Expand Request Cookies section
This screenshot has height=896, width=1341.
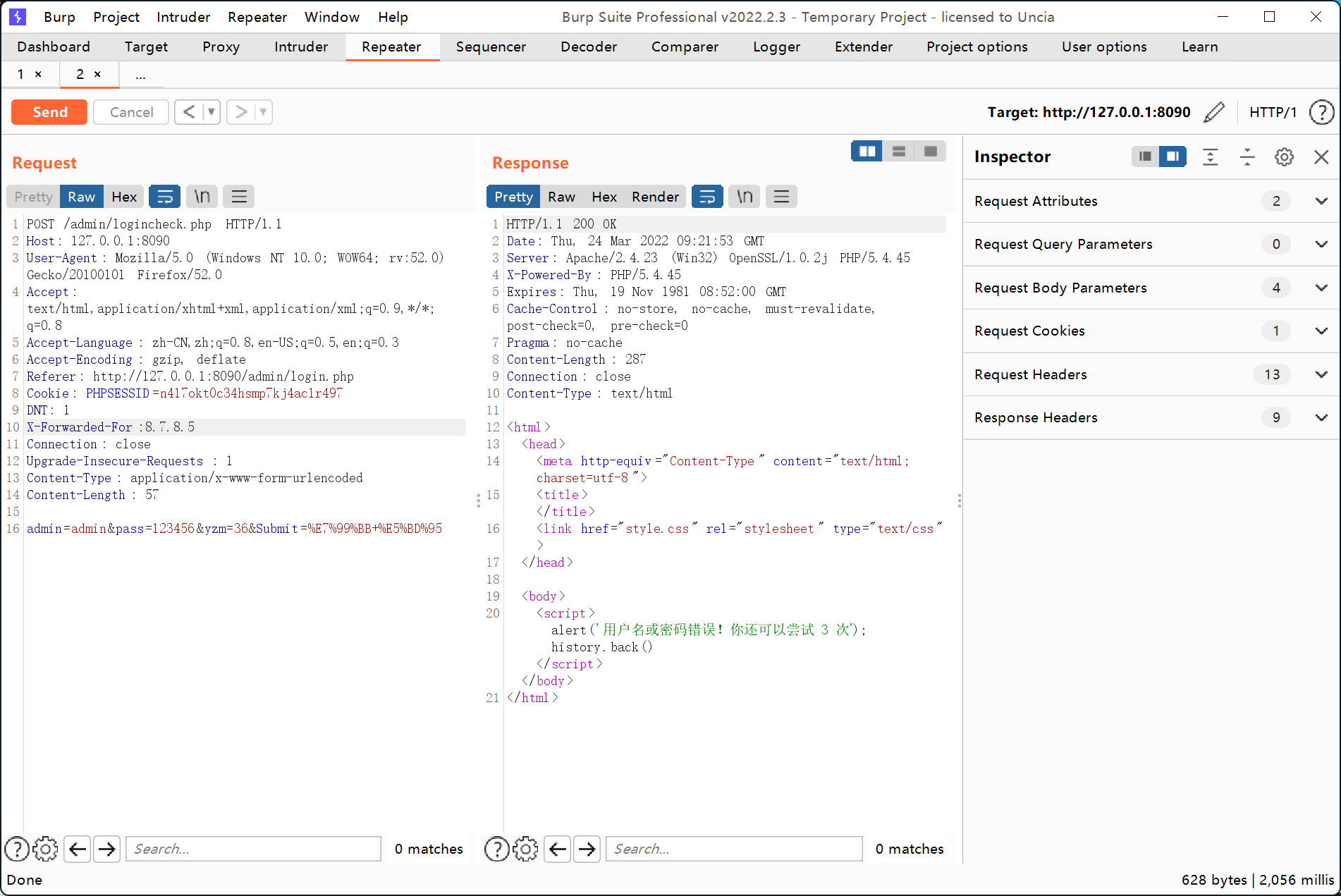pos(1321,331)
